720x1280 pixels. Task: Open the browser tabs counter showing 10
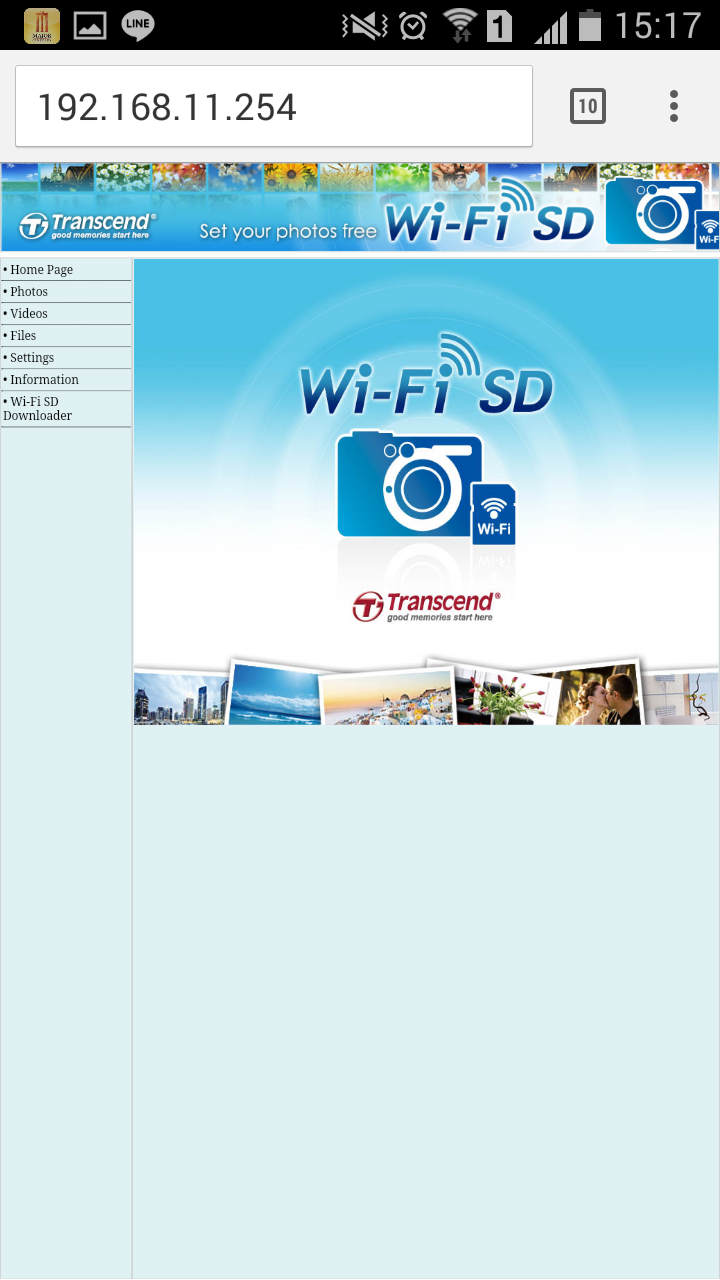click(588, 106)
